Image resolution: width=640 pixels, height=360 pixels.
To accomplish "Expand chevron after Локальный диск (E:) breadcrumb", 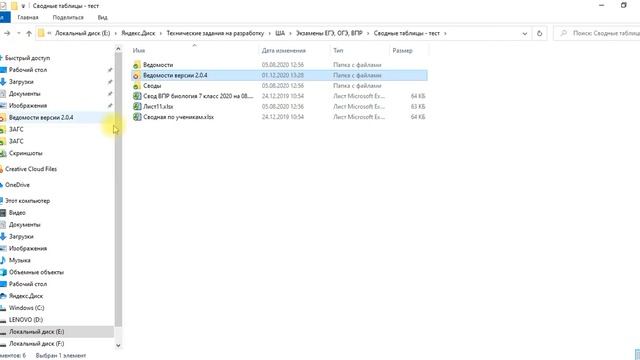I will (116, 33).
